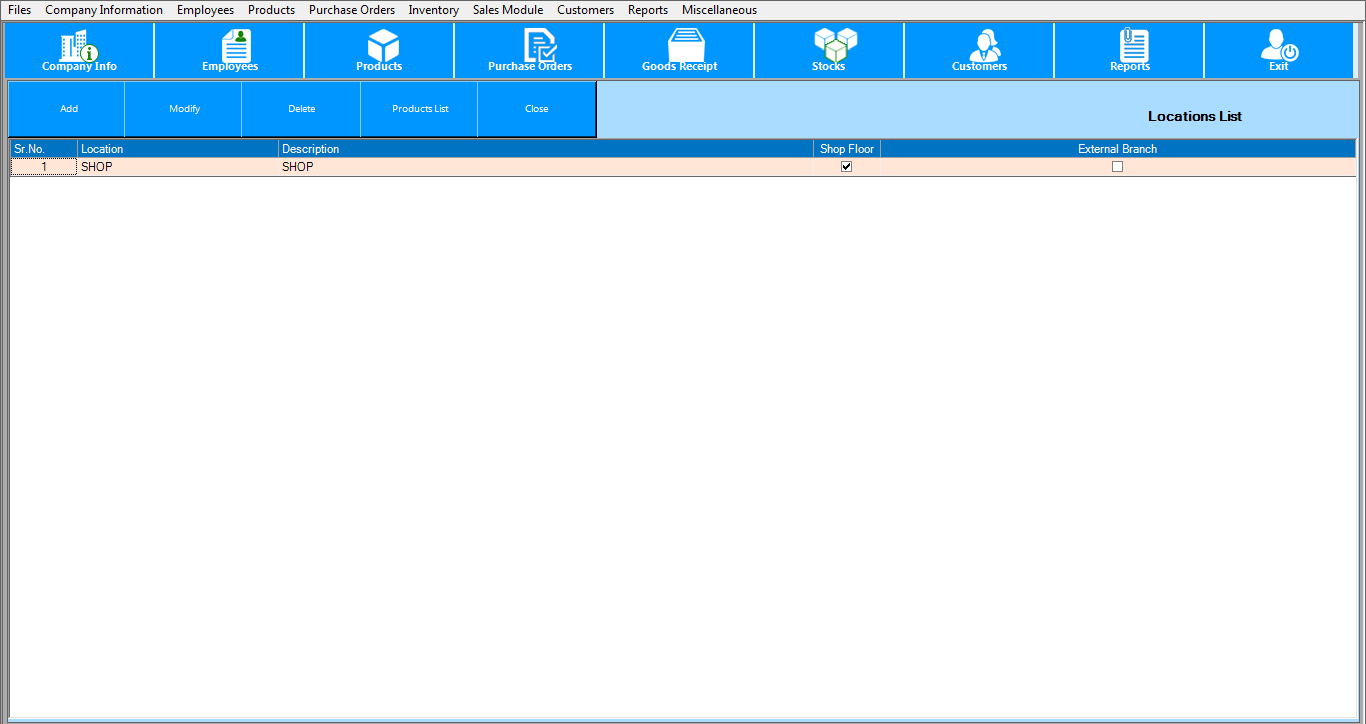Click the Purchase Orders toolbar icon
1366x724 pixels.
click(x=529, y=50)
